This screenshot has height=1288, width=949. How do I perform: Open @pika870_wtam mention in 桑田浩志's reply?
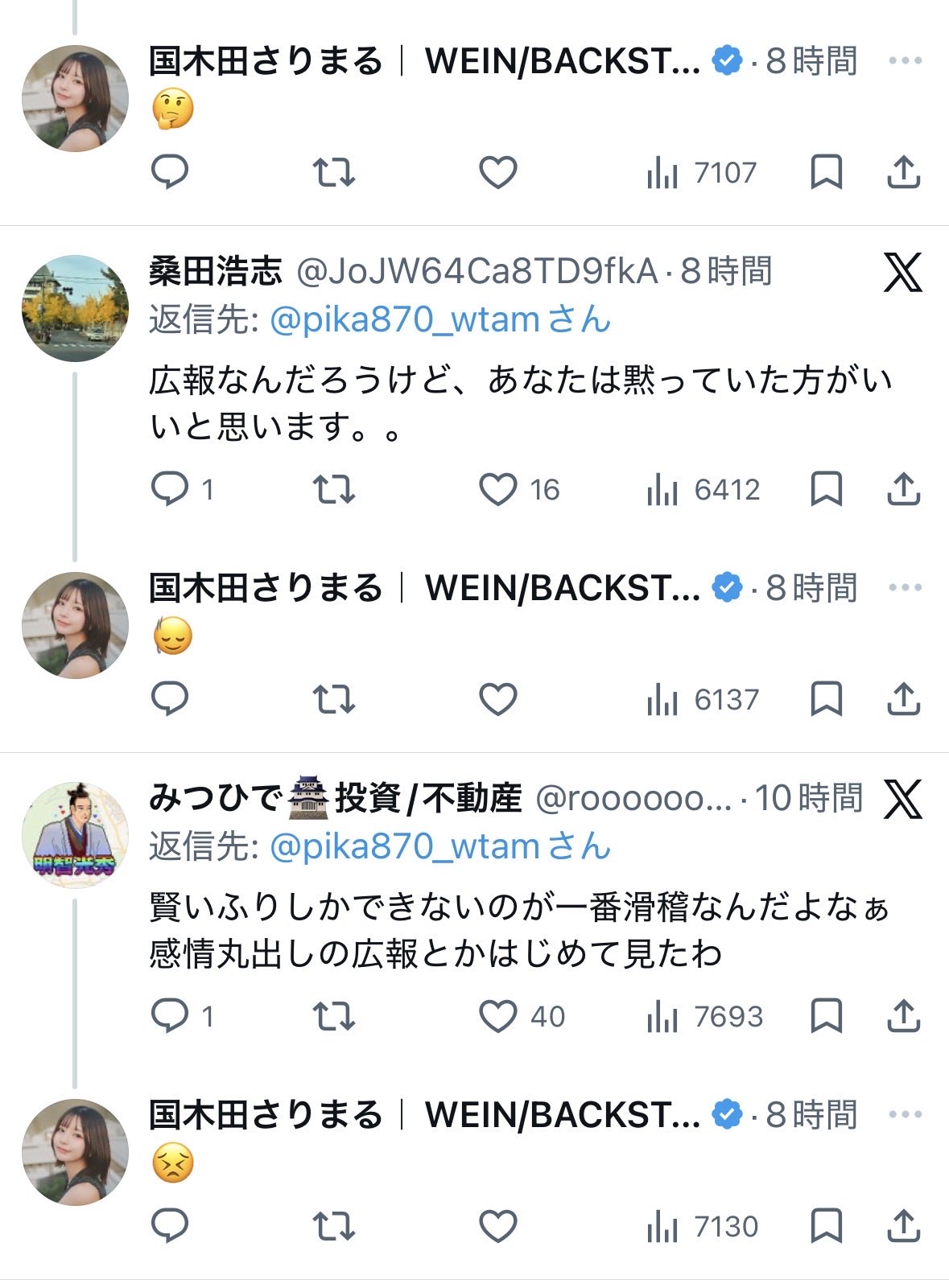coord(404,320)
